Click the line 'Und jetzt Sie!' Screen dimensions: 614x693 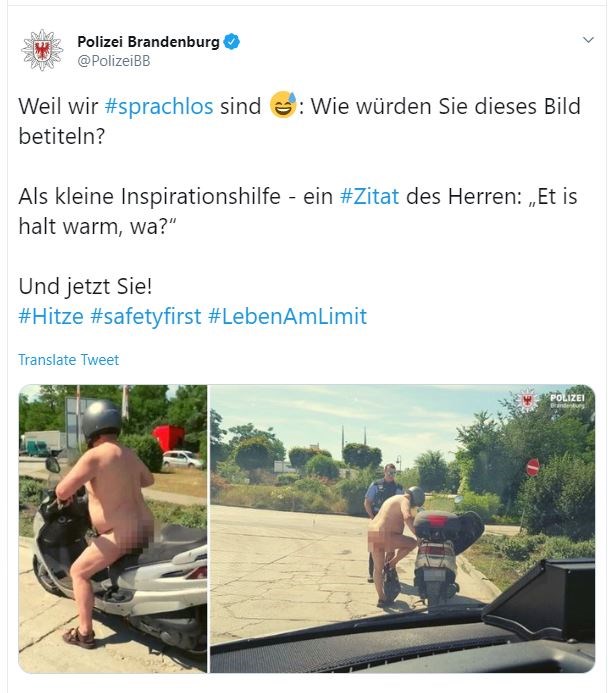click(85, 286)
